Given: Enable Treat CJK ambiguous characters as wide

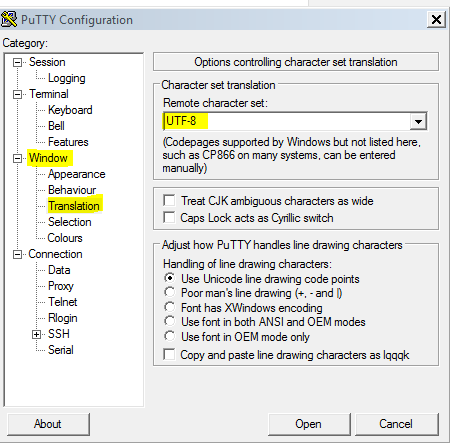Looking at the screenshot, I should click(169, 201).
